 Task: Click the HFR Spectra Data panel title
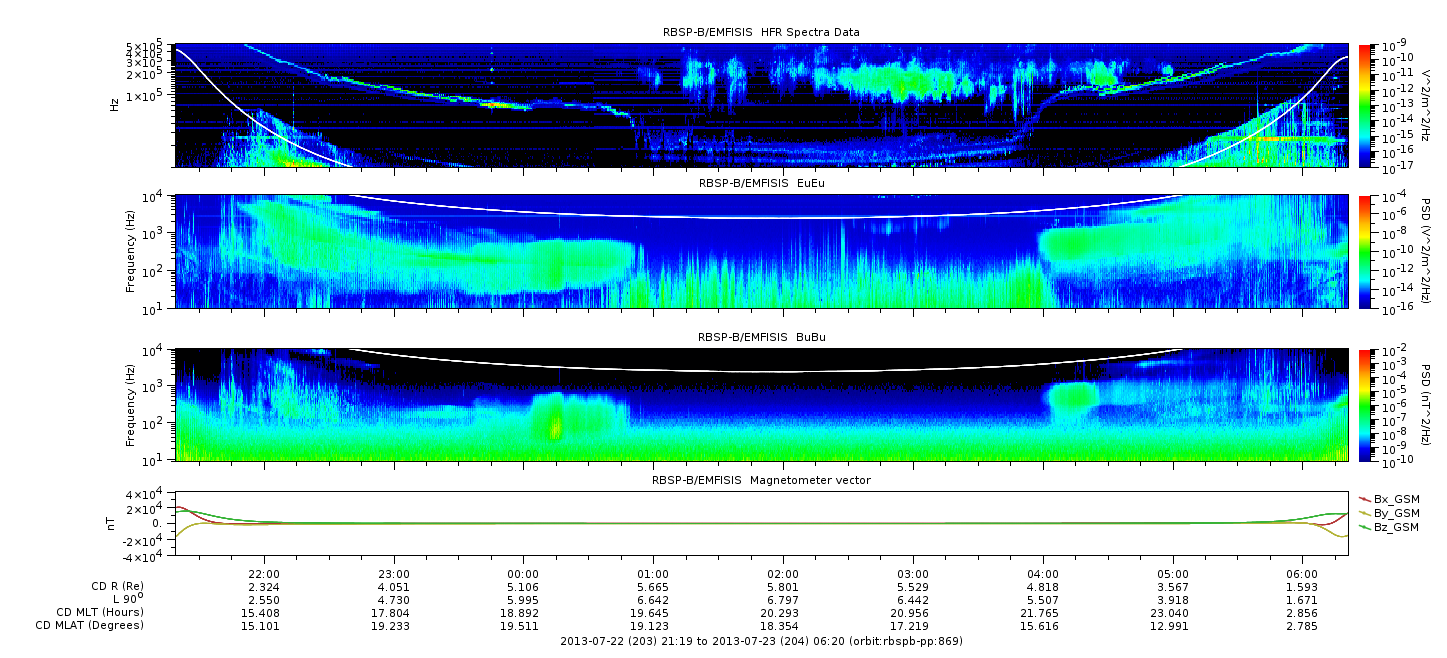761,32
